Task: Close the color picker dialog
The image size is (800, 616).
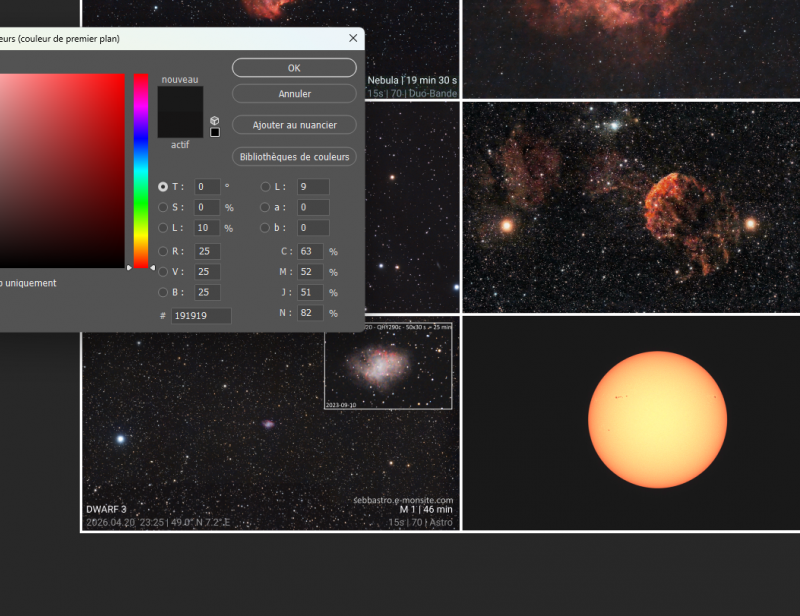Action: click(x=353, y=38)
